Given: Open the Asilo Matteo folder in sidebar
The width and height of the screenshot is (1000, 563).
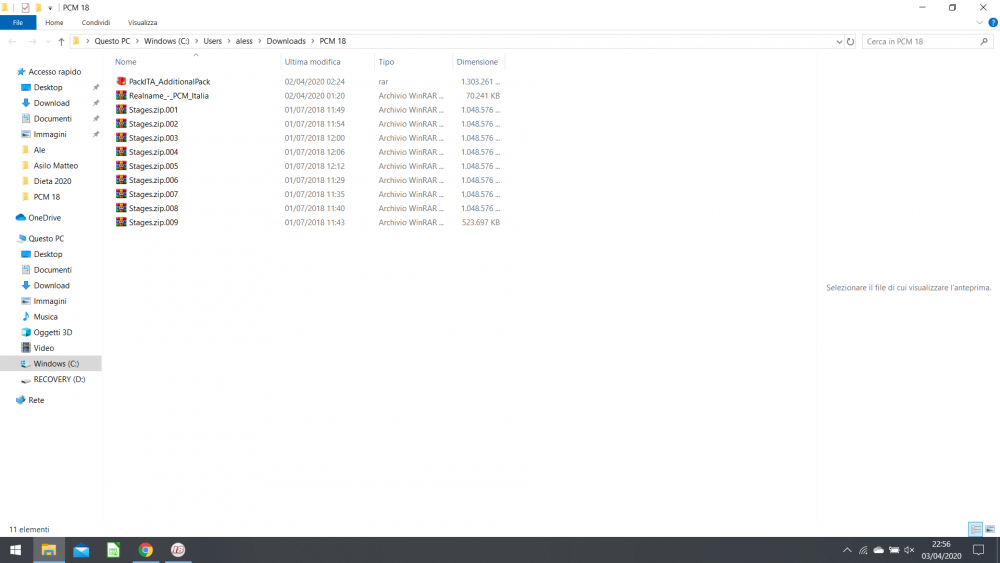Looking at the screenshot, I should 55,166.
